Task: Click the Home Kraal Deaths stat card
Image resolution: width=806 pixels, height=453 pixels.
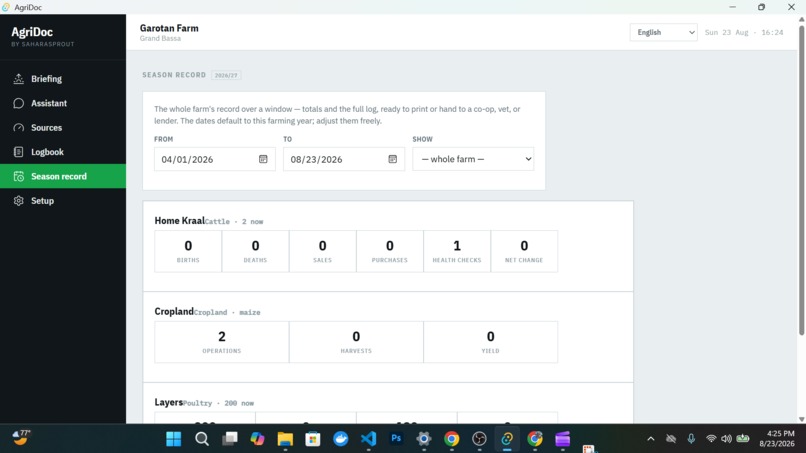Action: [x=255, y=251]
